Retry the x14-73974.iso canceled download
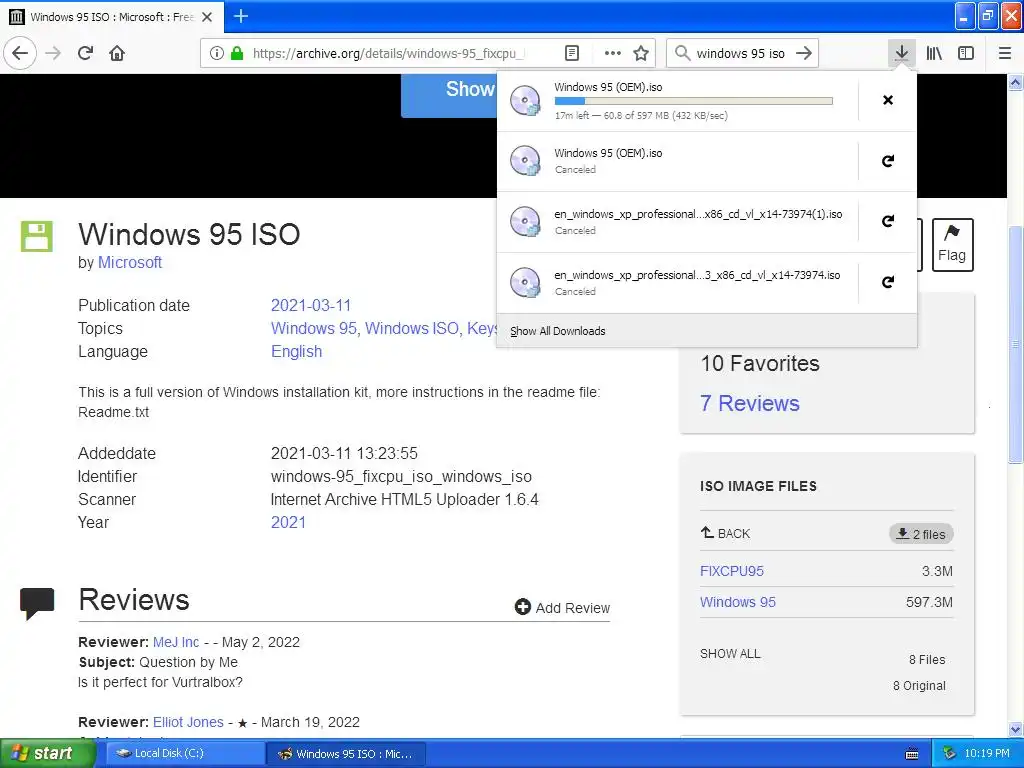 [x=888, y=282]
